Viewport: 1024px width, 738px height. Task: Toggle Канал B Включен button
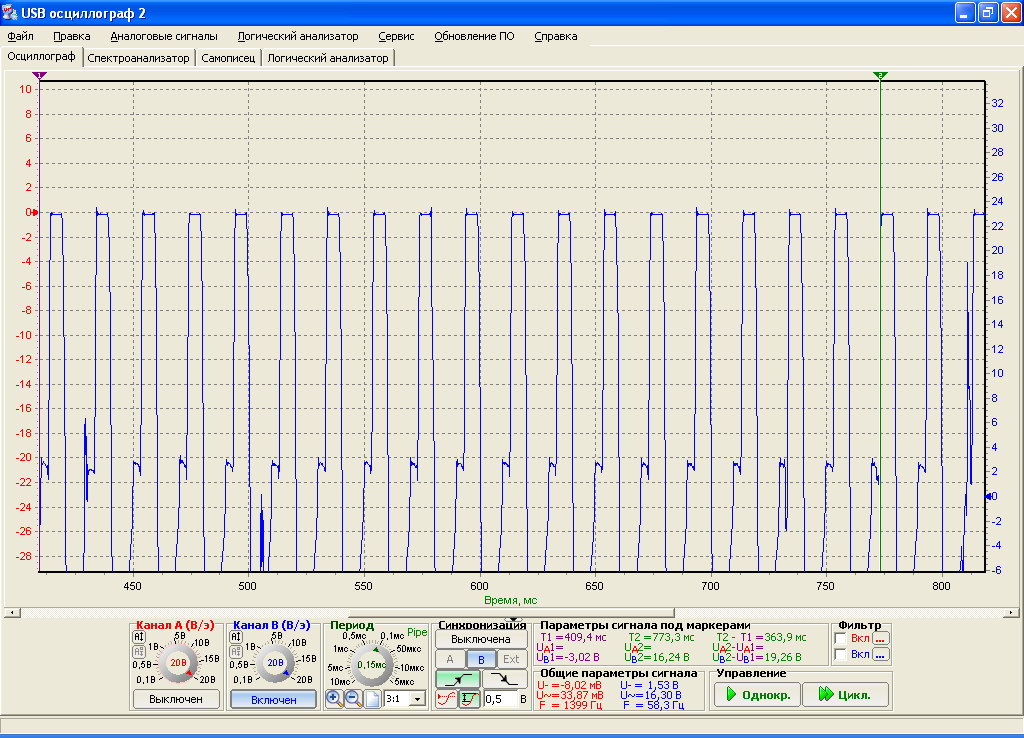click(274, 699)
